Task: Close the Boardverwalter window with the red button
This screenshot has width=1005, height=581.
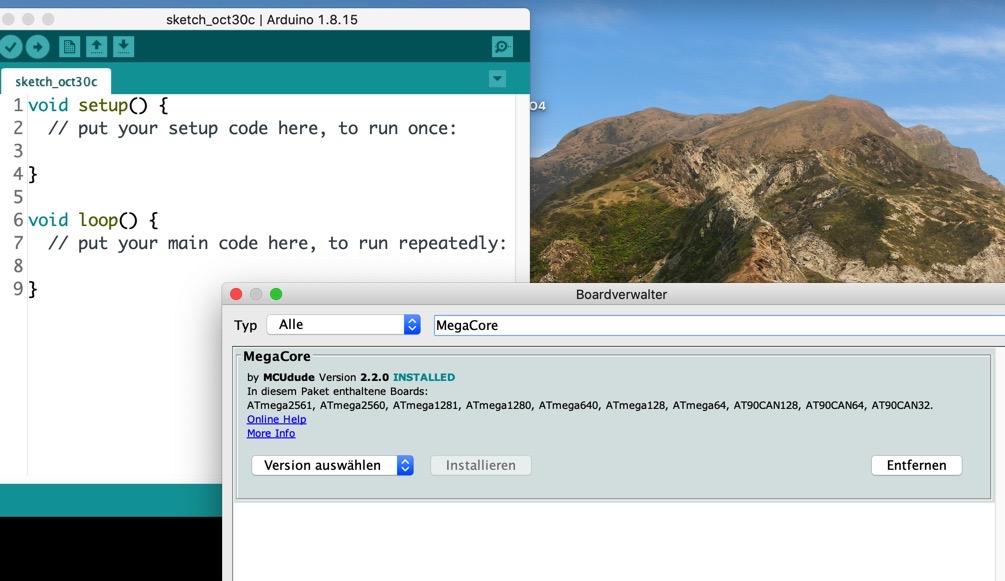Action: click(236, 294)
